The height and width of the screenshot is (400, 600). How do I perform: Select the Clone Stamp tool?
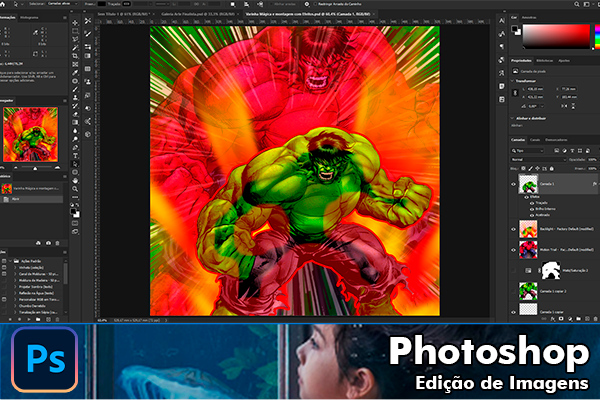tap(75, 98)
